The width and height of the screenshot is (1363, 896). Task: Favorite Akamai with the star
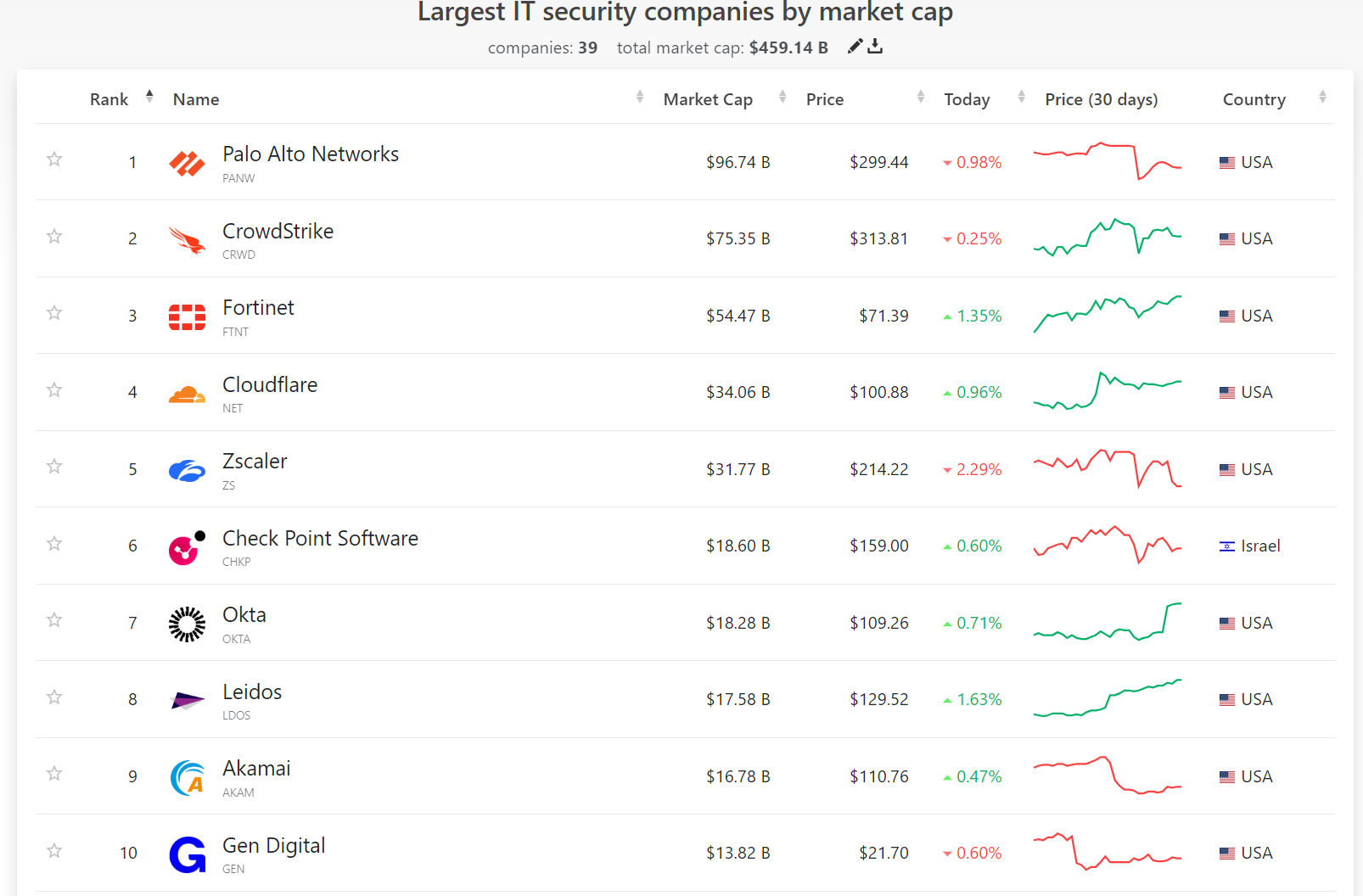tap(54, 773)
